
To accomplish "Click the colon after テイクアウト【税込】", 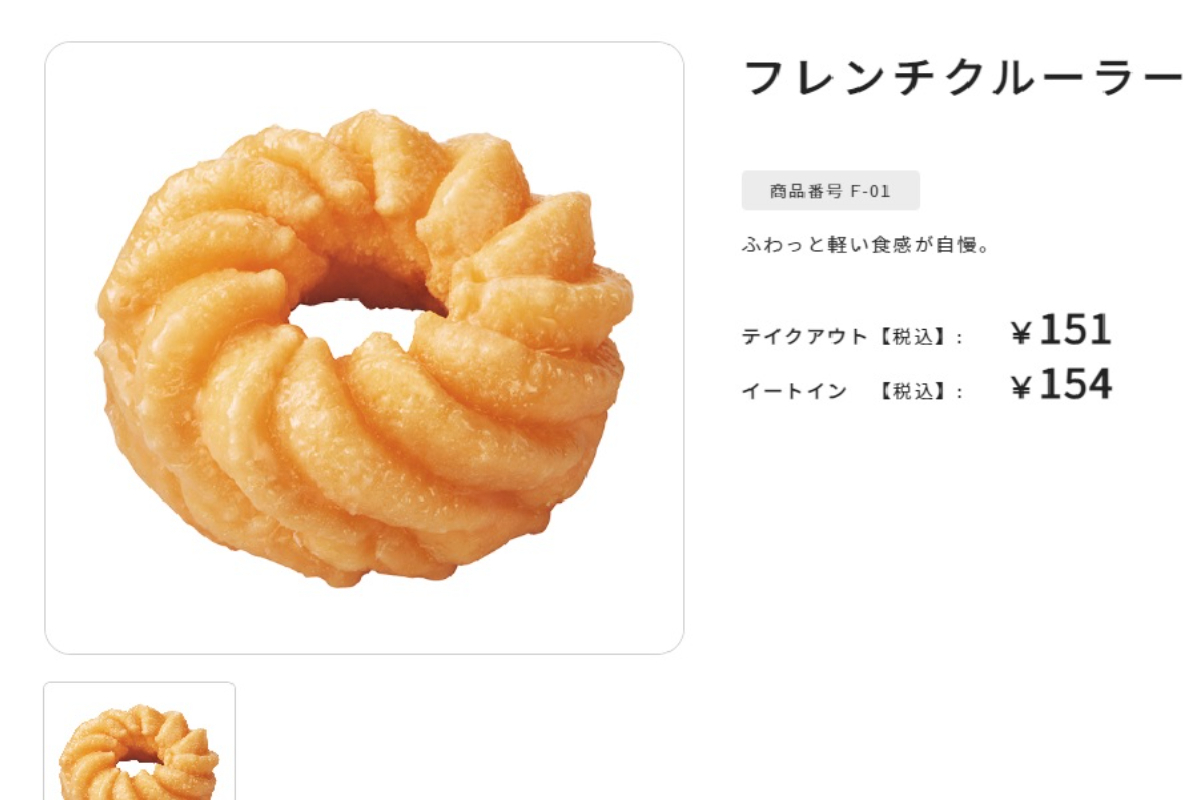I will [960, 338].
